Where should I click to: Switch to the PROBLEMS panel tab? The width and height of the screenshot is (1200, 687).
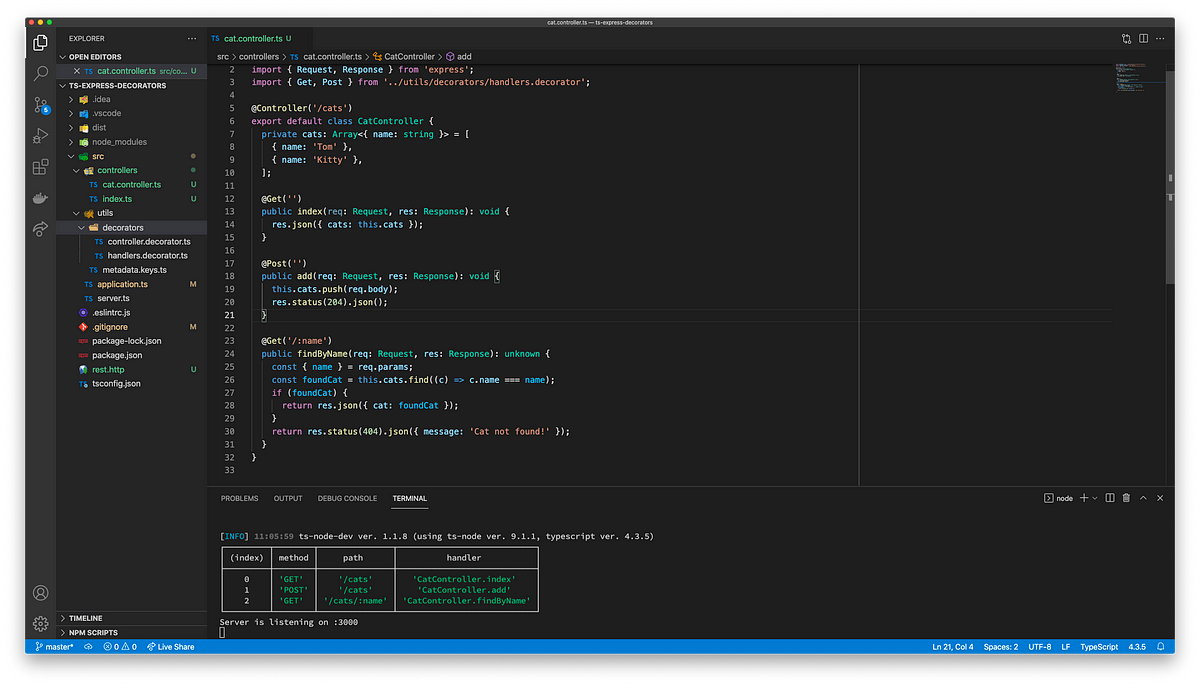click(240, 498)
